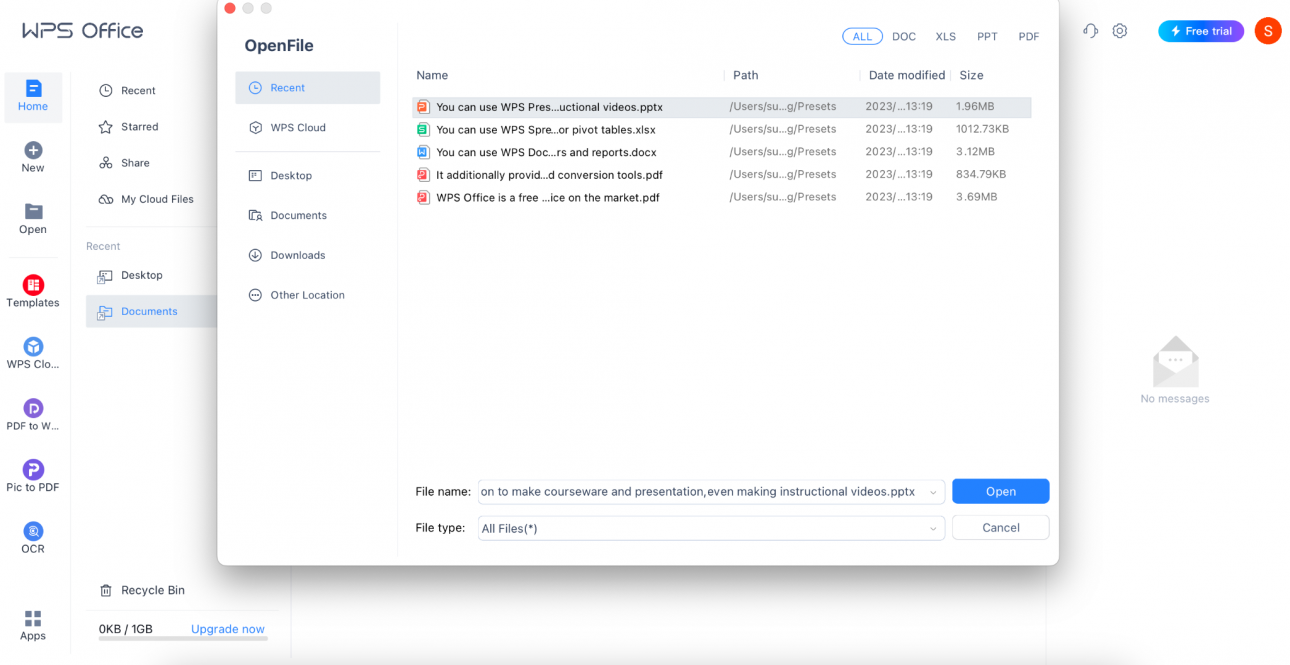Image resolution: width=1290 pixels, height=665 pixels.
Task: Sort file list by Date modified
Action: point(907,75)
